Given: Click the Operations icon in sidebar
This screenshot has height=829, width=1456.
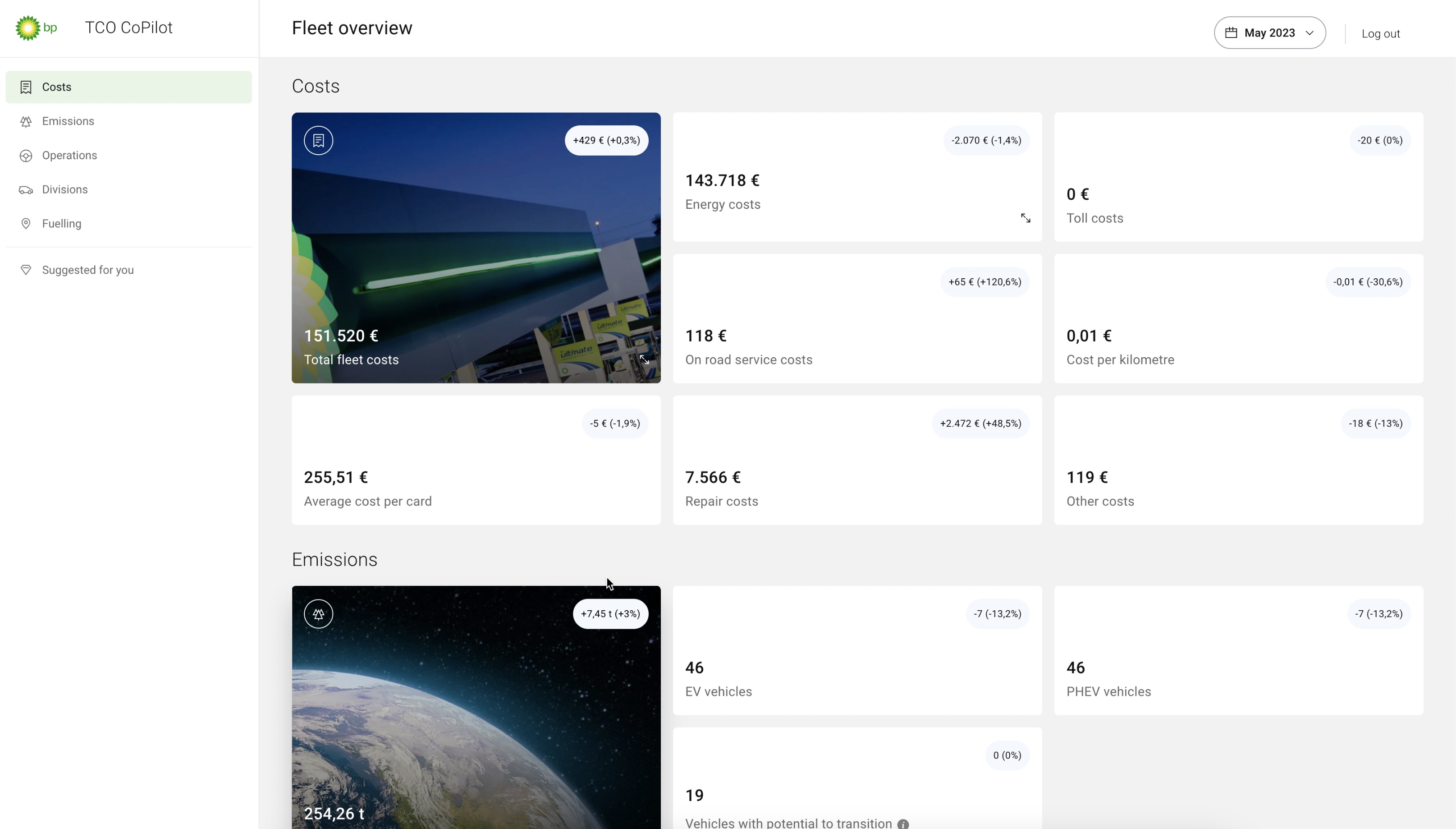Looking at the screenshot, I should pyautogui.click(x=26, y=156).
